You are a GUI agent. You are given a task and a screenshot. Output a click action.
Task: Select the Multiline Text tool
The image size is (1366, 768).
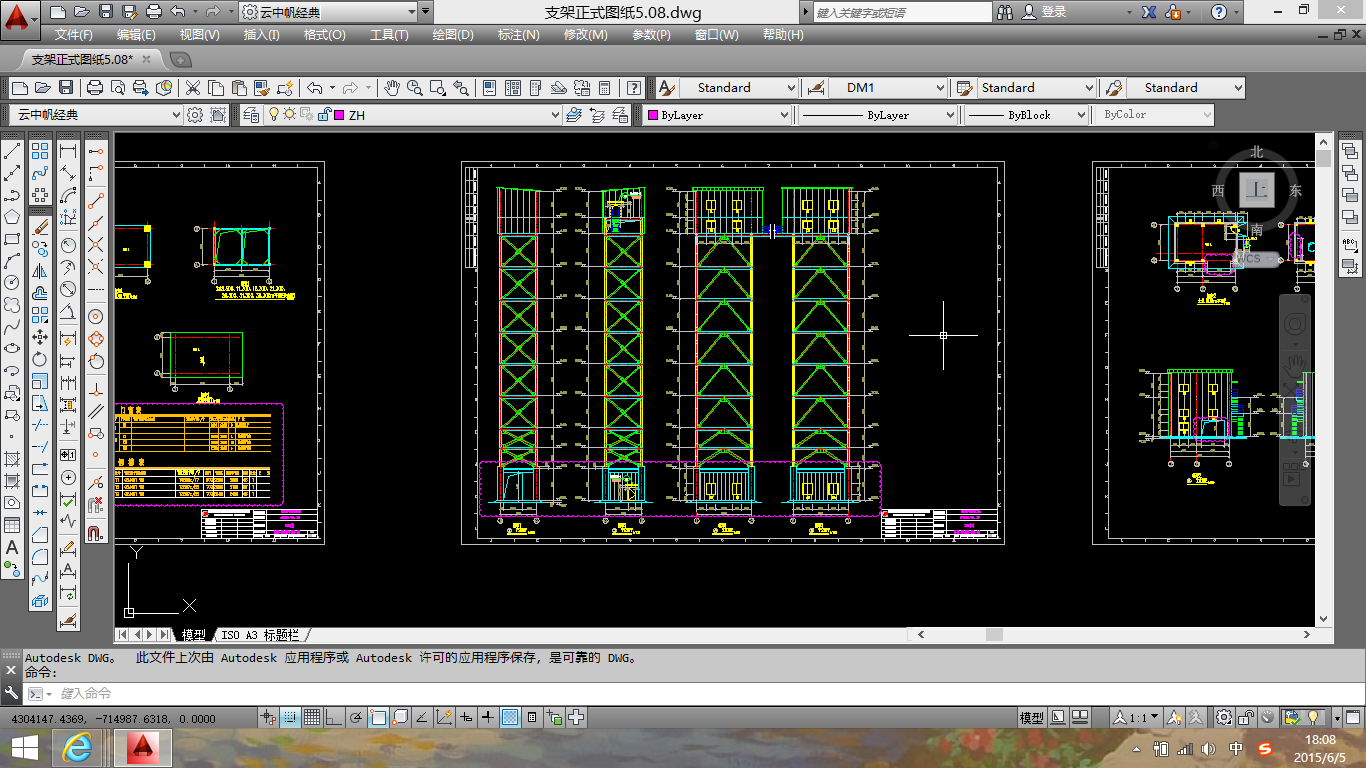coord(12,547)
